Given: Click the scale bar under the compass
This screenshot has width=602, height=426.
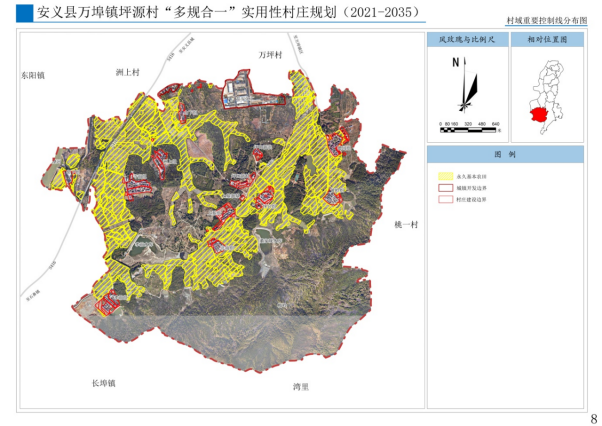Looking at the screenshot, I should 467,126.
